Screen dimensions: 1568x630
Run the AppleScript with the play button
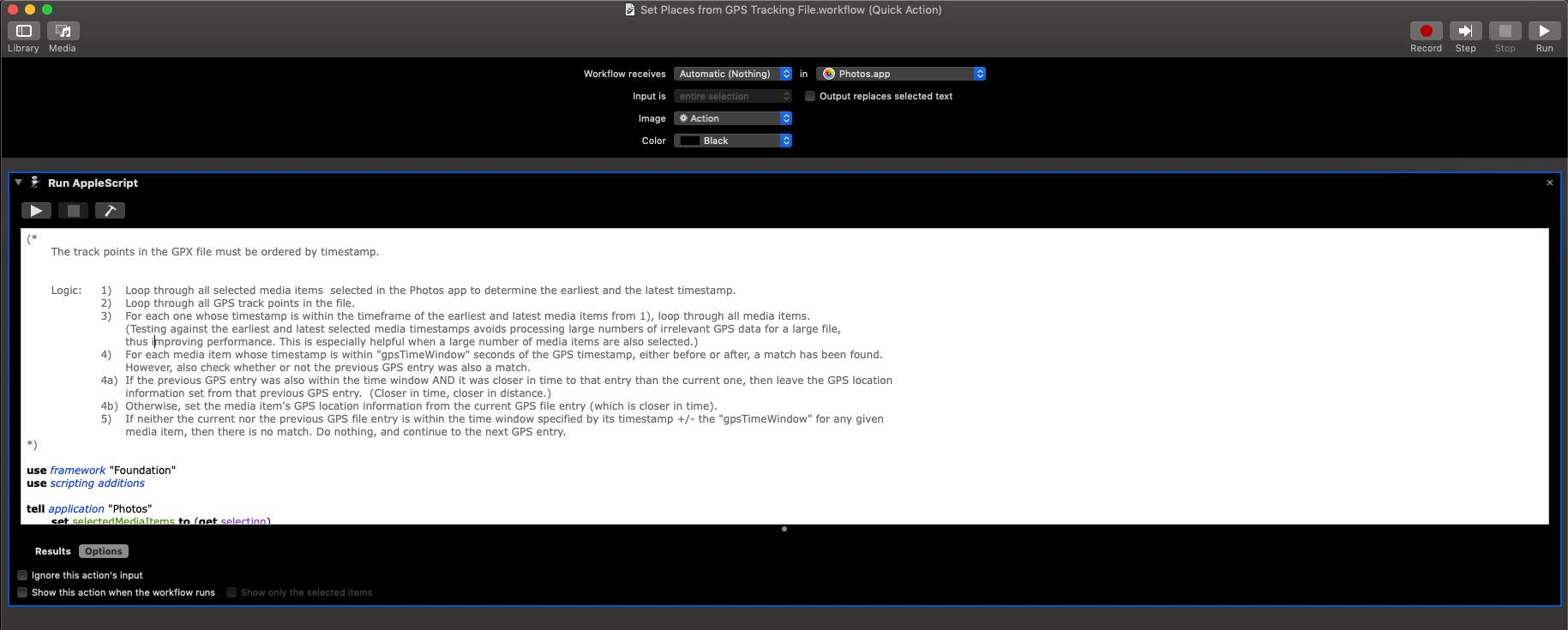coord(36,211)
